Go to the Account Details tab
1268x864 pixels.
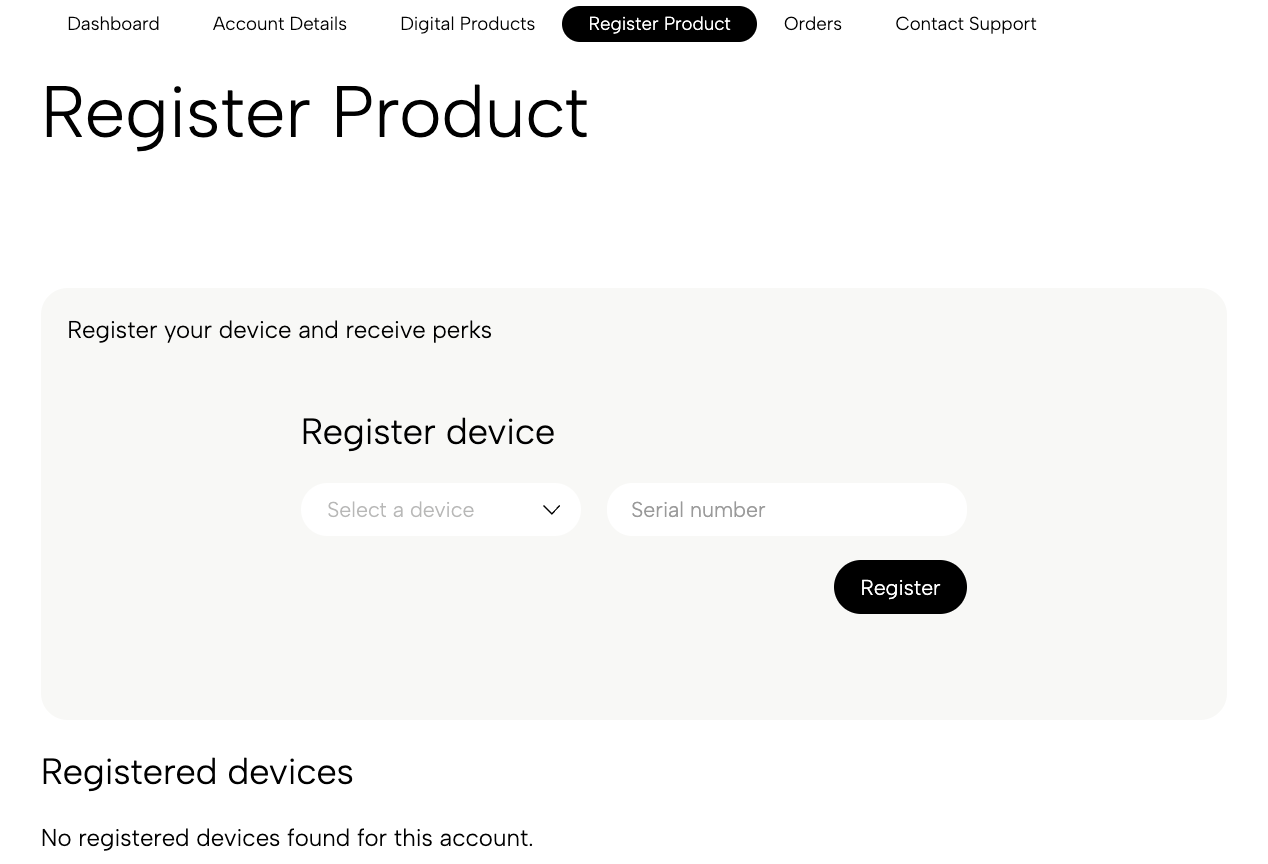tap(279, 24)
